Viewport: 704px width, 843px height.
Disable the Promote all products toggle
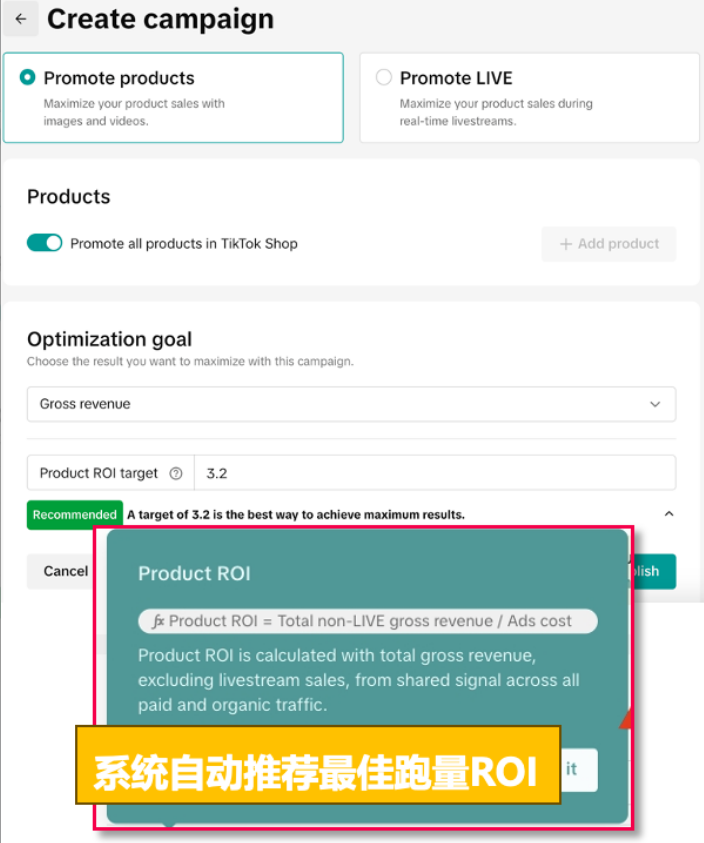coord(44,243)
